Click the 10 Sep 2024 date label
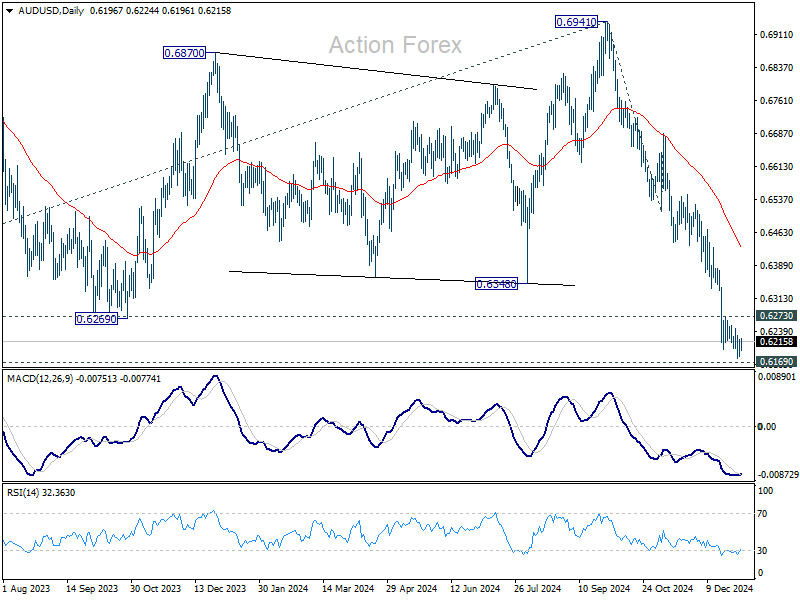This screenshot has height=600, width=800. click(604, 589)
